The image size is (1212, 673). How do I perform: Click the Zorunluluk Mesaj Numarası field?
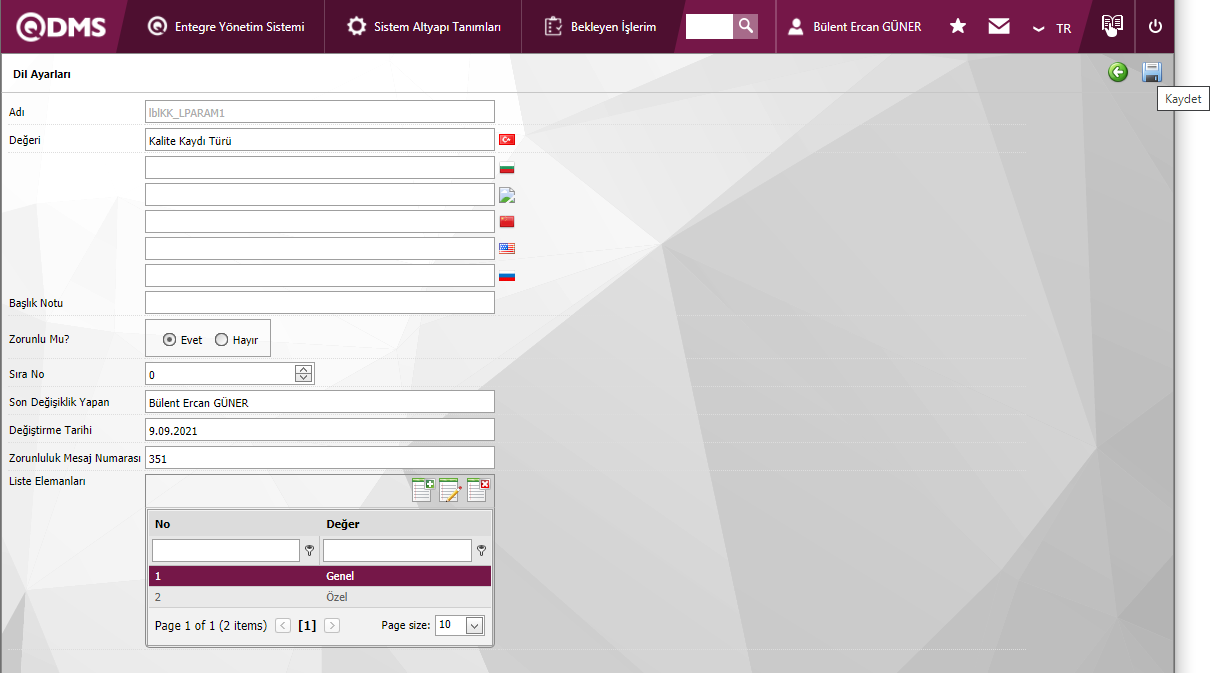(320, 458)
